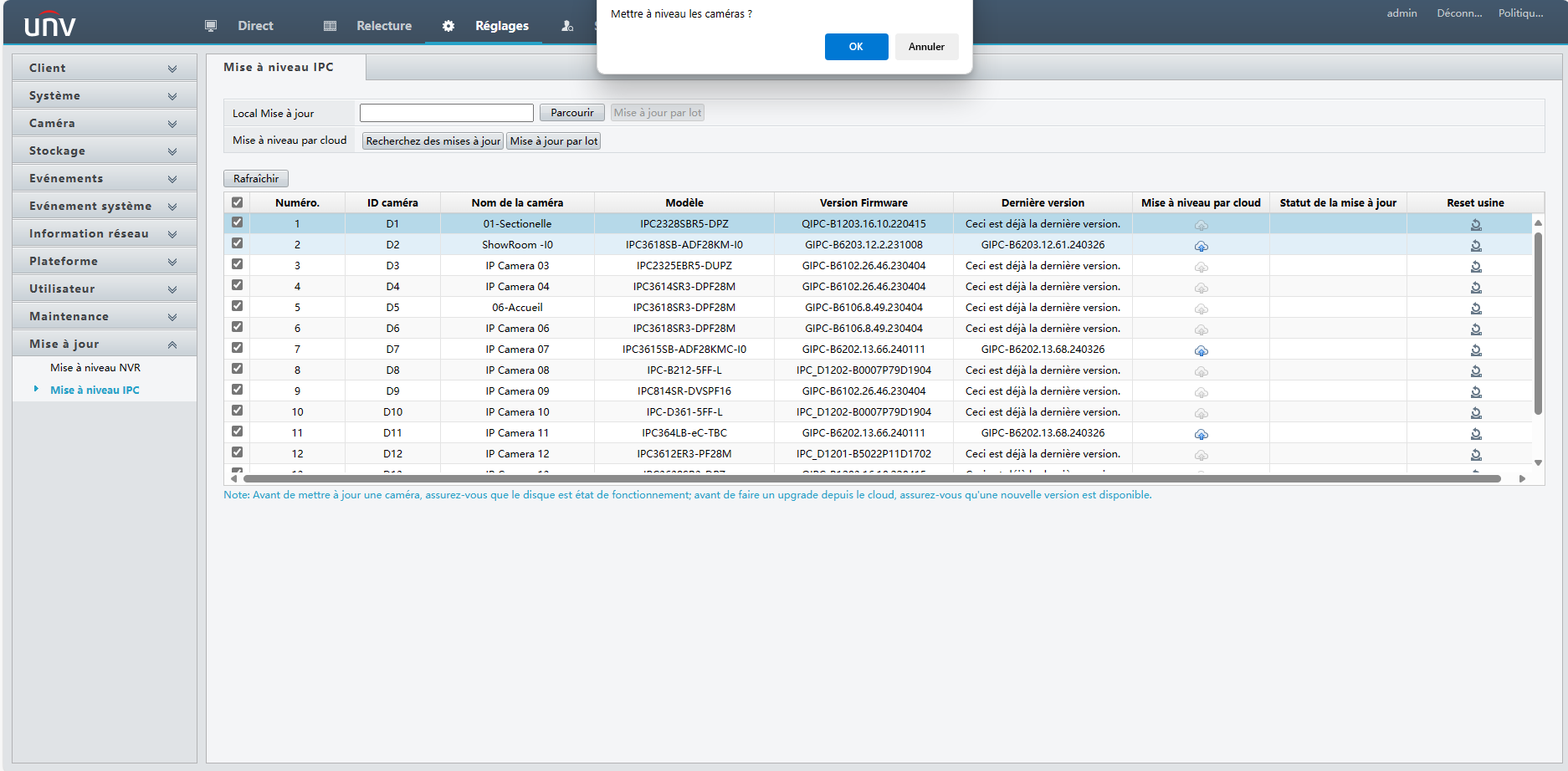Viewport: 1568px width, 771px height.
Task: Click cloud upgrade icon for IP Camera 07
Action: pyautogui.click(x=1201, y=350)
